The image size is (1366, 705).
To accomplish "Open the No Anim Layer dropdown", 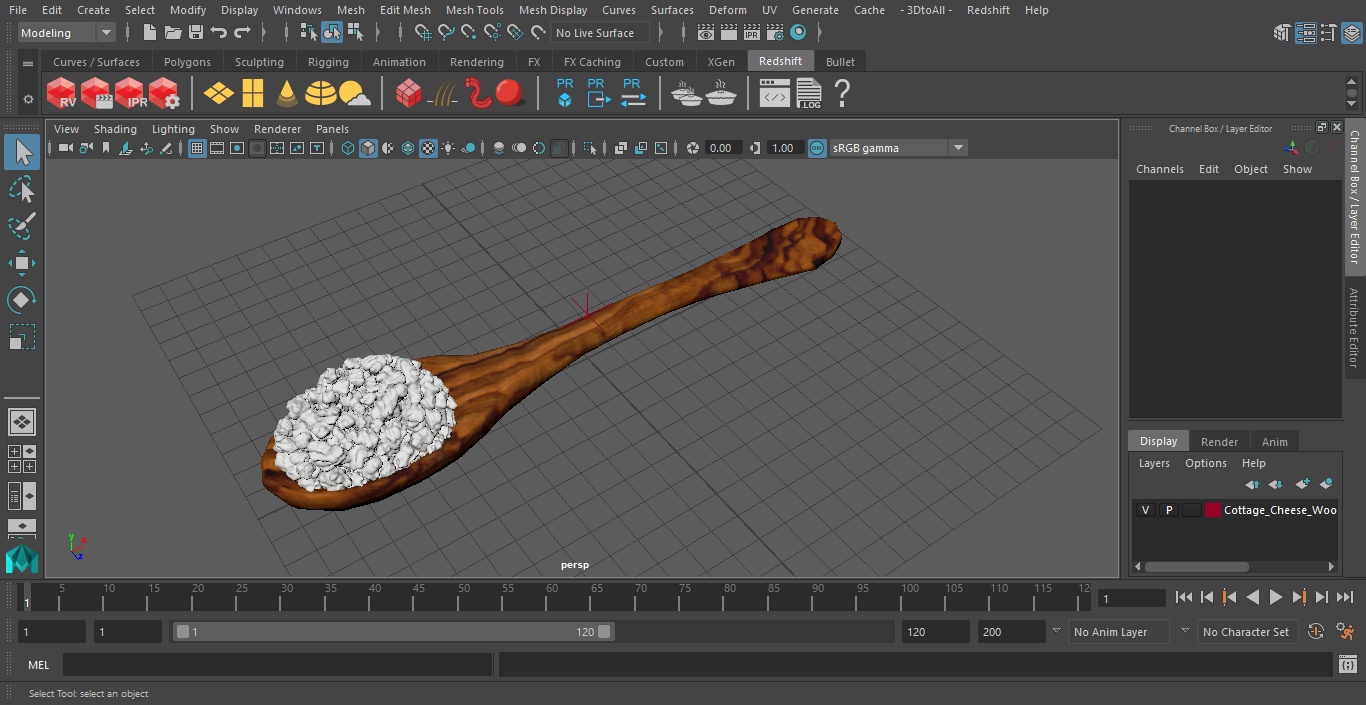I will 1120,632.
